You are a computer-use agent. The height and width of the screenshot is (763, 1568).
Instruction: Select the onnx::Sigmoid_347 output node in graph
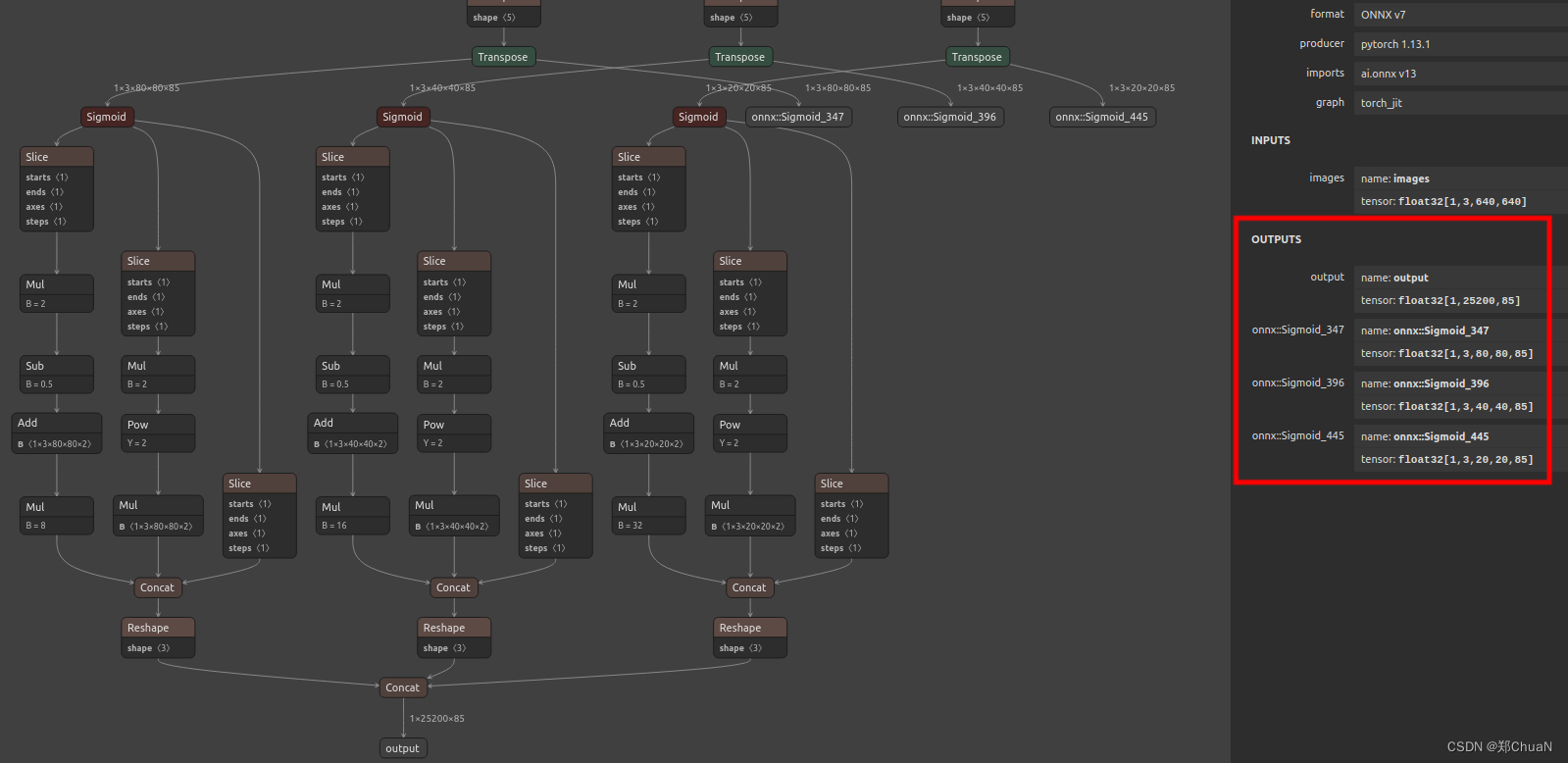[x=798, y=117]
